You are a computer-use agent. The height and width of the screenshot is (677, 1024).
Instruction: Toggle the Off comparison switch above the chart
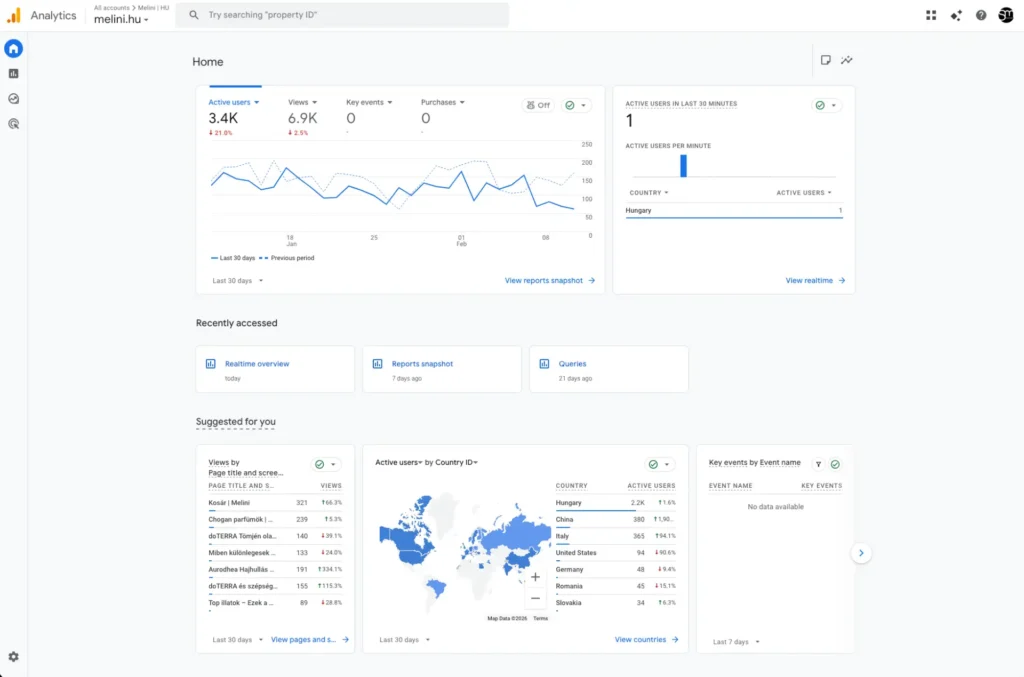[537, 104]
